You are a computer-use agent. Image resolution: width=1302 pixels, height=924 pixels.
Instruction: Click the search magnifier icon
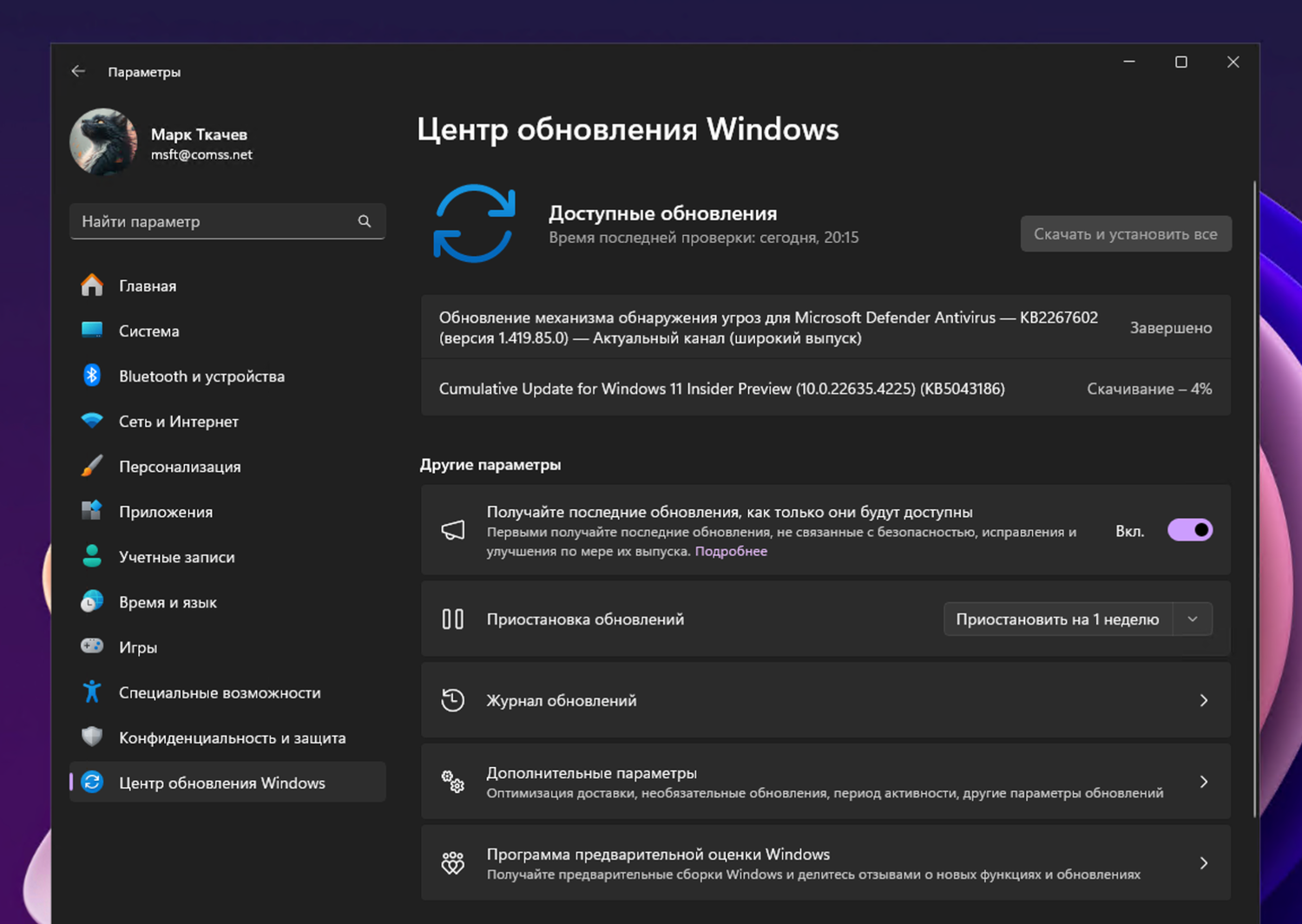pos(365,221)
